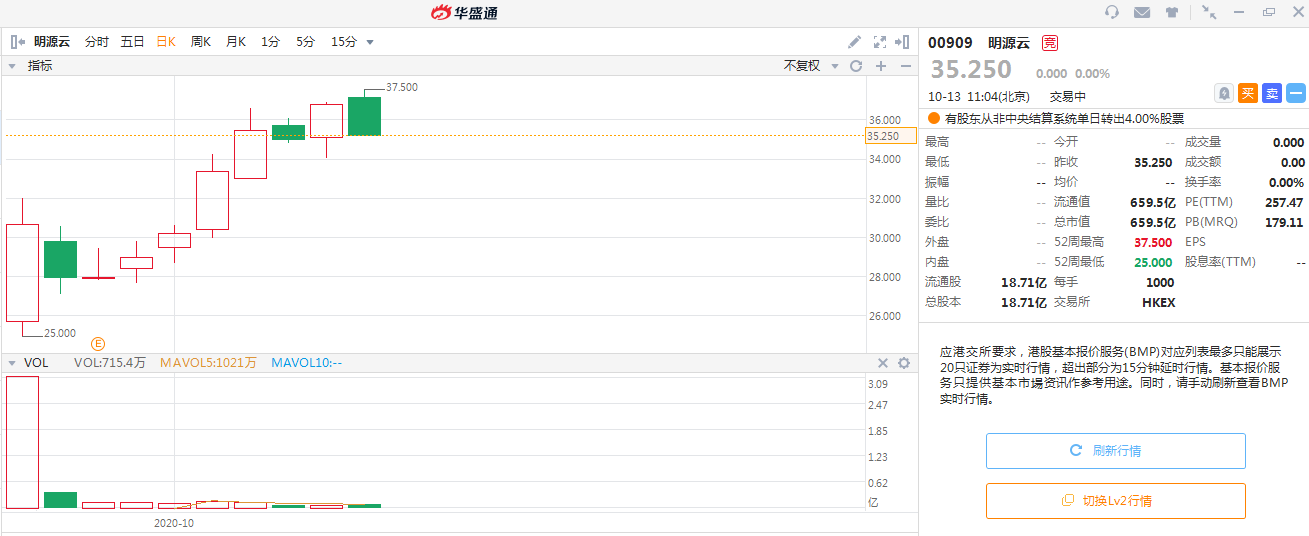Viewport: 1309px width, 536px height.
Task: Click the 35.250 price axis tag
Action: pyautogui.click(x=890, y=136)
